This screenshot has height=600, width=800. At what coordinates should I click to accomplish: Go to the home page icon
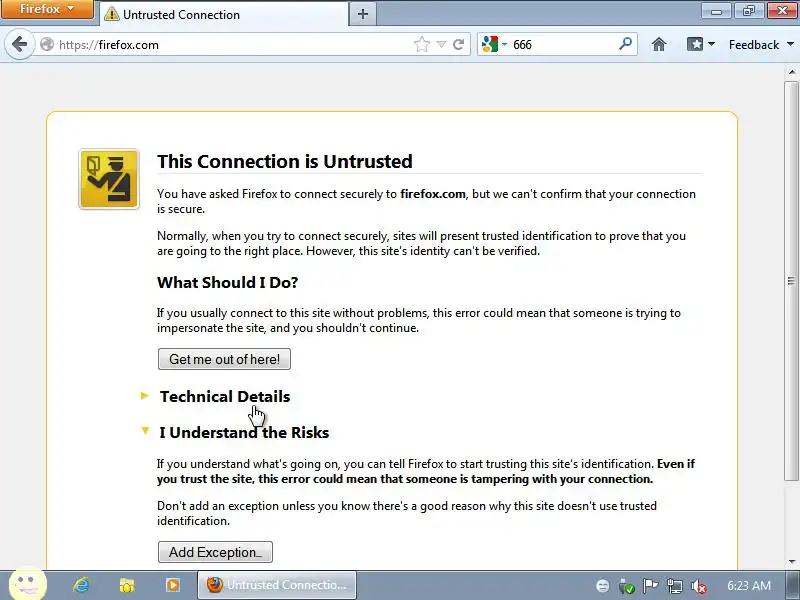659,44
